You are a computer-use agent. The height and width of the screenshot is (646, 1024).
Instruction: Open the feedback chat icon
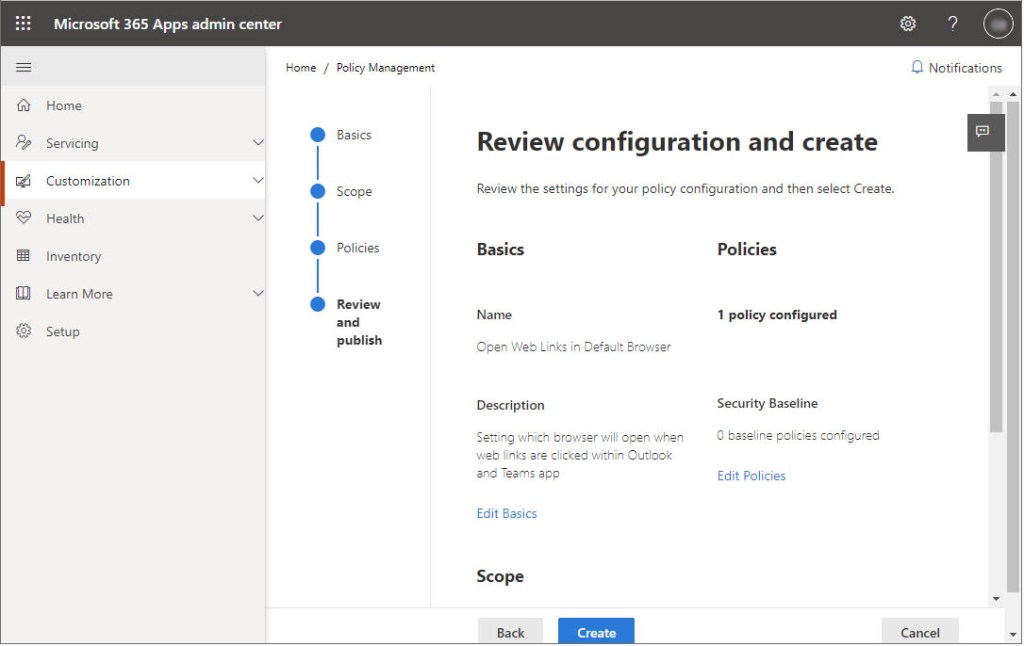tap(984, 132)
